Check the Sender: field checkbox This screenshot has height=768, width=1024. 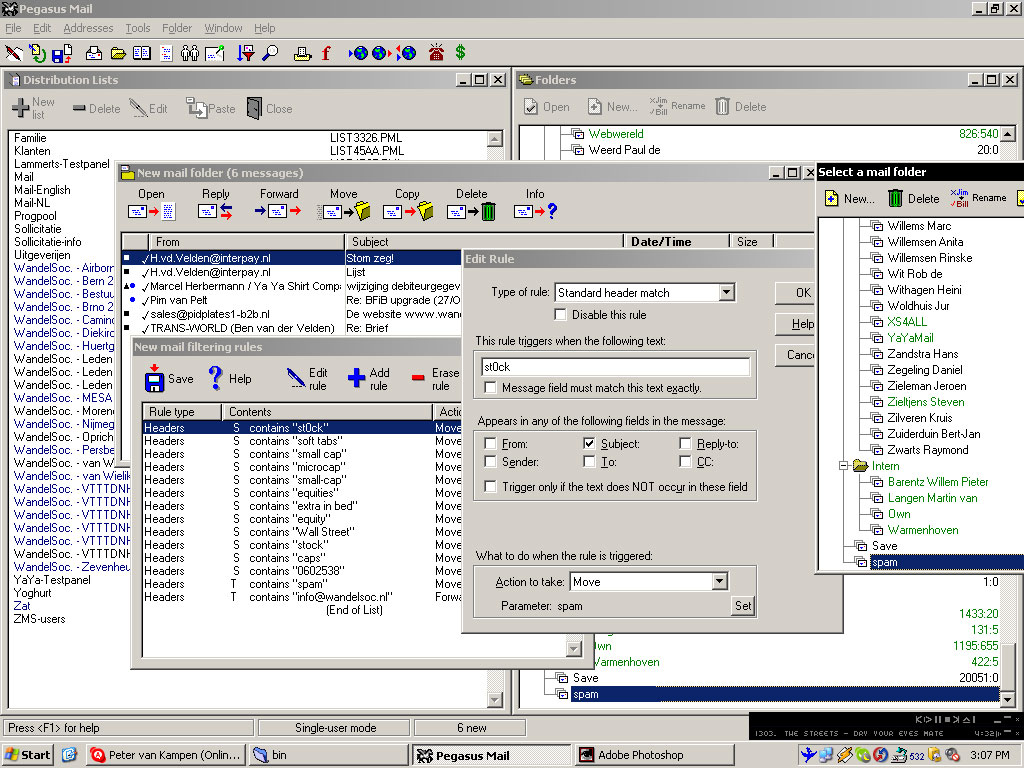(x=490, y=462)
